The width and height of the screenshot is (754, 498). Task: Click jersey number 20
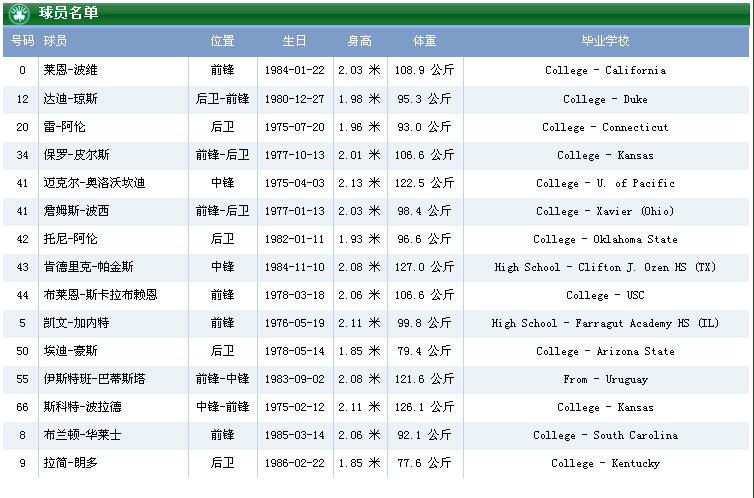click(22, 127)
